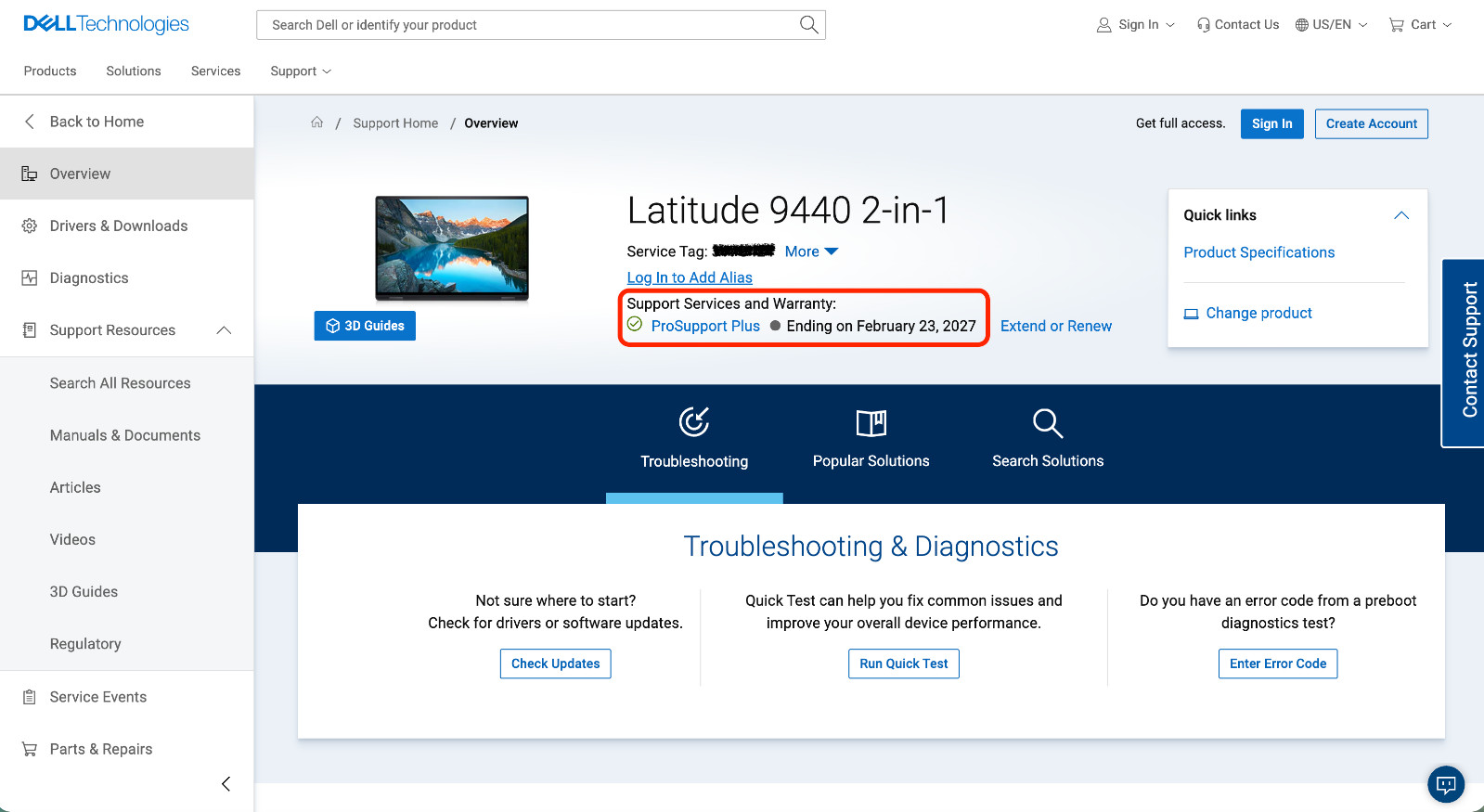
Task: Open the chat bubble icon
Action: pyautogui.click(x=1446, y=784)
